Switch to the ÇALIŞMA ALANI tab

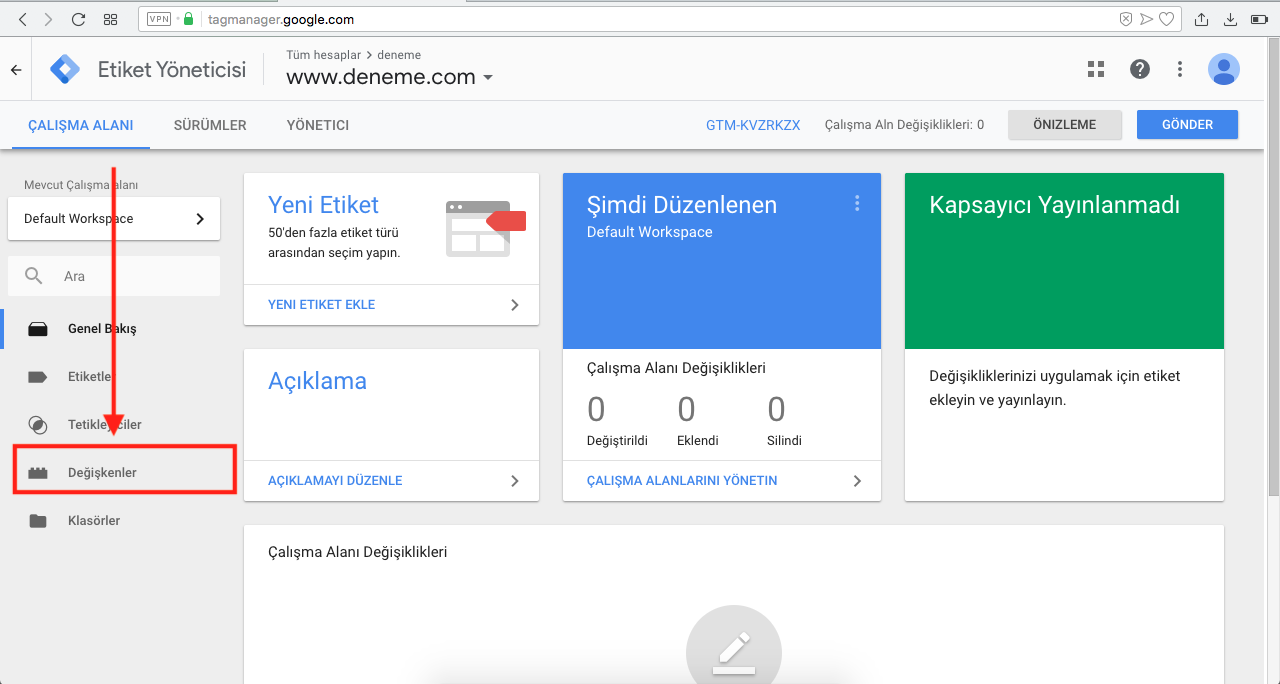[81, 125]
